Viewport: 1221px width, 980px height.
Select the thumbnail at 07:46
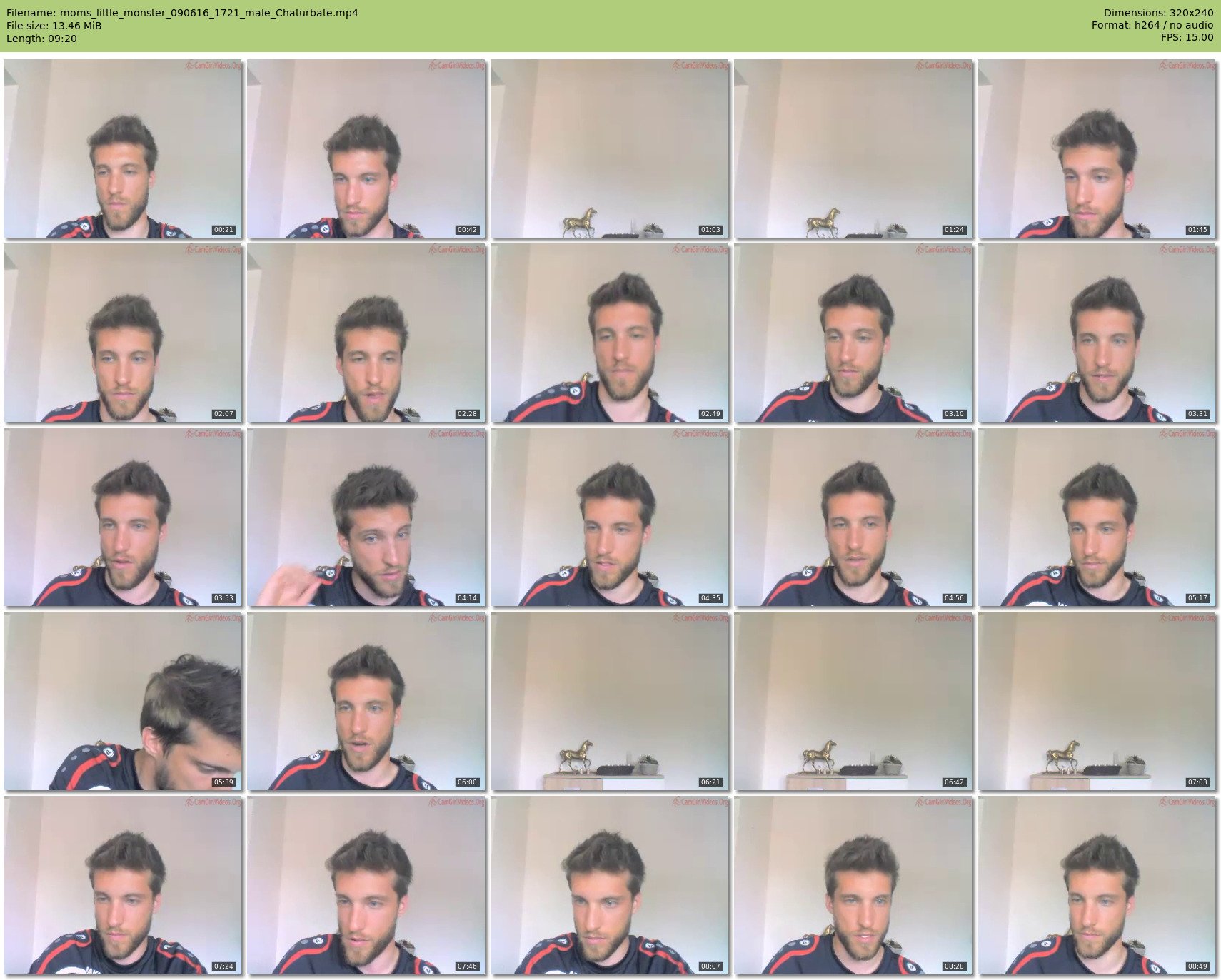click(366, 885)
